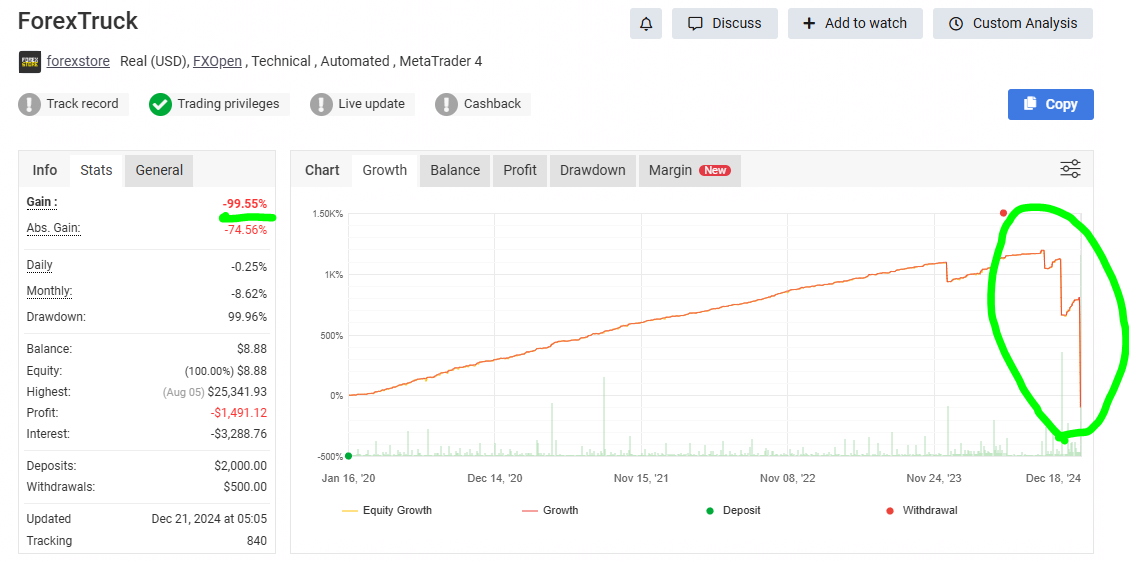Image resolution: width=1129 pixels, height=562 pixels.
Task: Click the blue Copy button
Action: pyautogui.click(x=1051, y=104)
